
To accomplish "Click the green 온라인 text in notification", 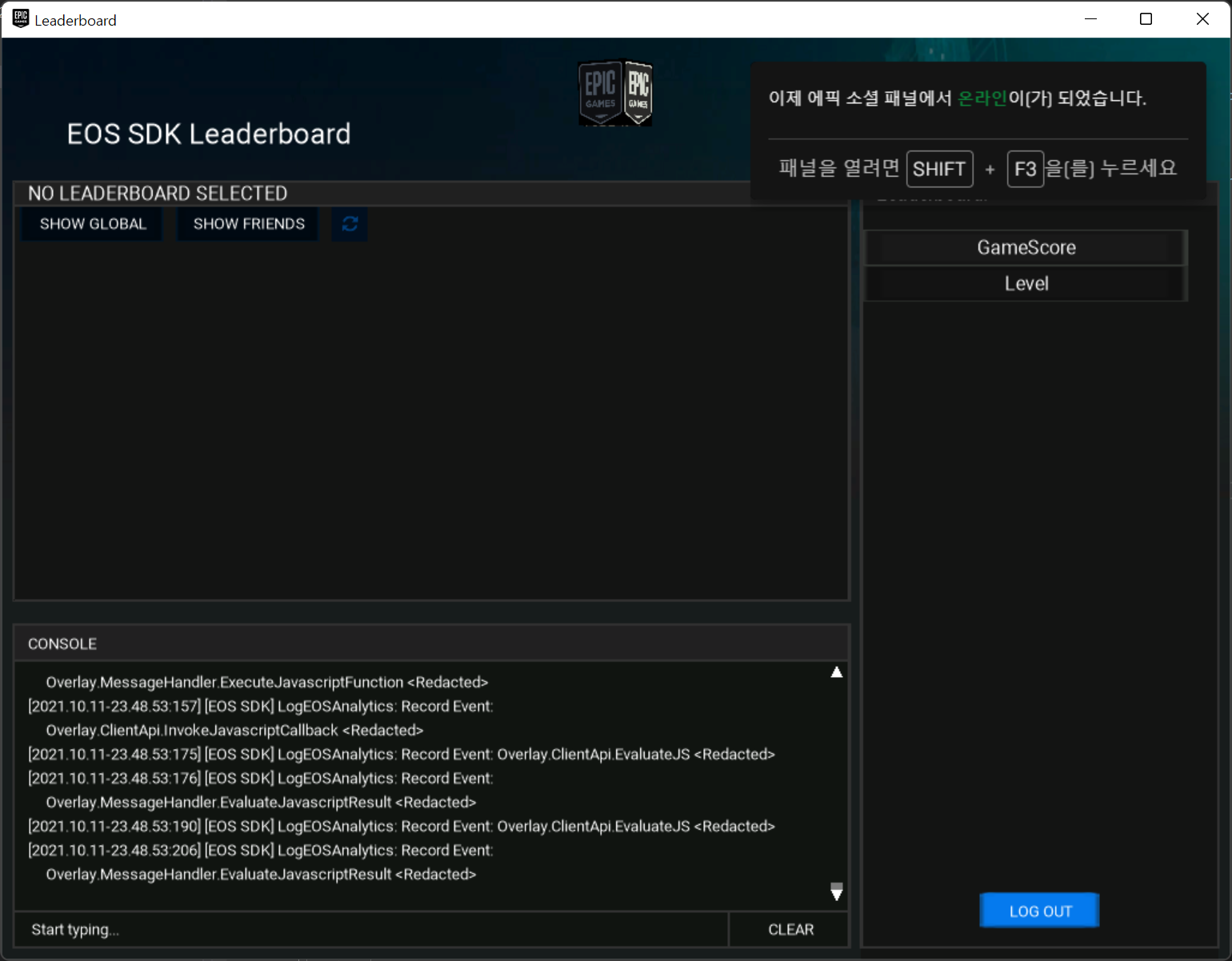I will (x=982, y=98).
